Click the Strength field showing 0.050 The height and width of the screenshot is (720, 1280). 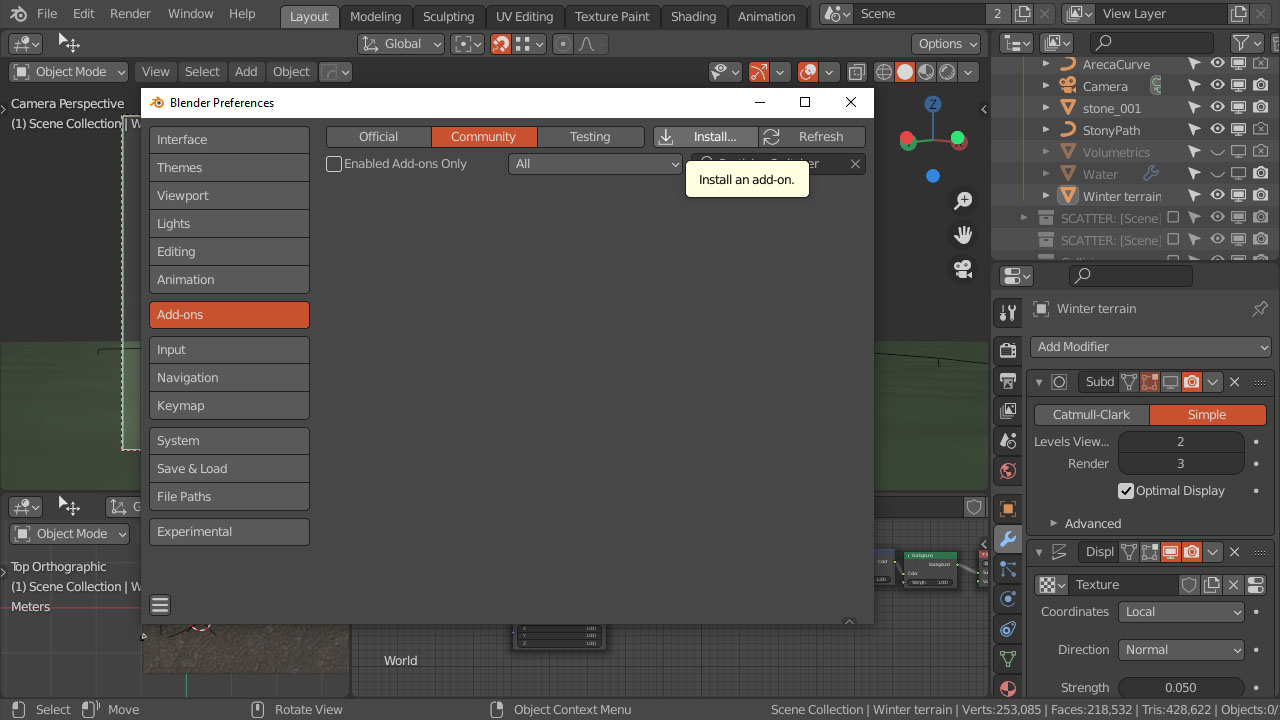1180,687
